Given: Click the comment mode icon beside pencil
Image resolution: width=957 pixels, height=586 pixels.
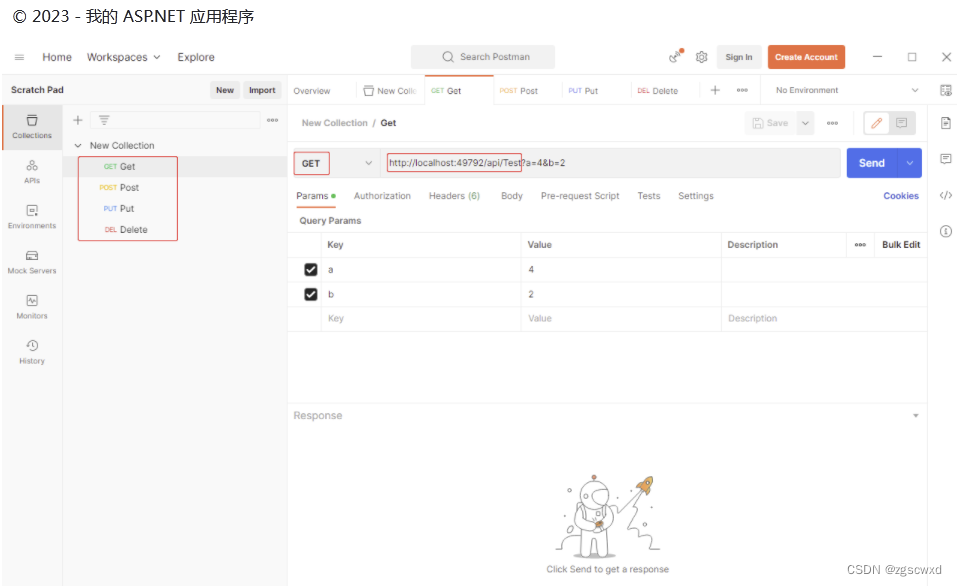Looking at the screenshot, I should 901,123.
